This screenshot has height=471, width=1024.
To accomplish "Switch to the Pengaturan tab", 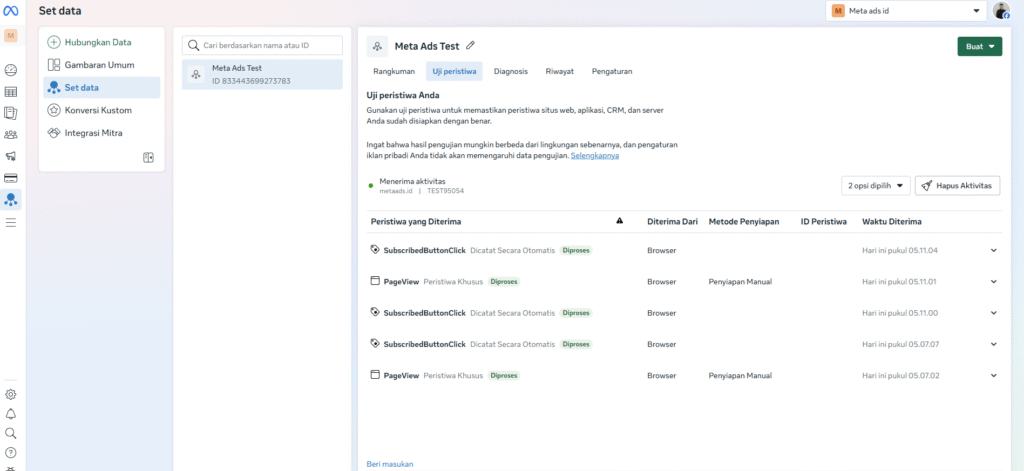I will click(611, 71).
